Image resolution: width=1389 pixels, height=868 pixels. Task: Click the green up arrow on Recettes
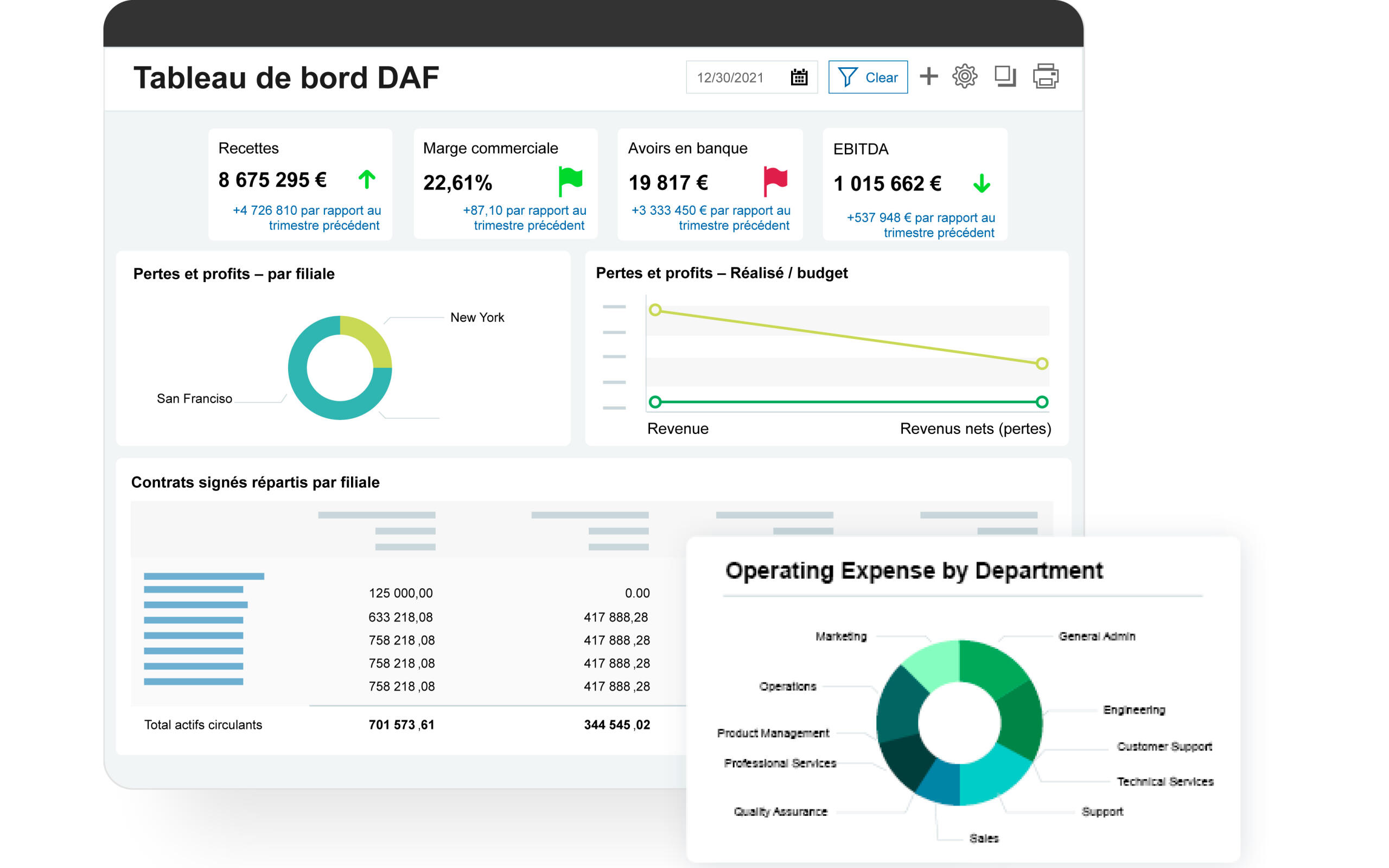367,180
